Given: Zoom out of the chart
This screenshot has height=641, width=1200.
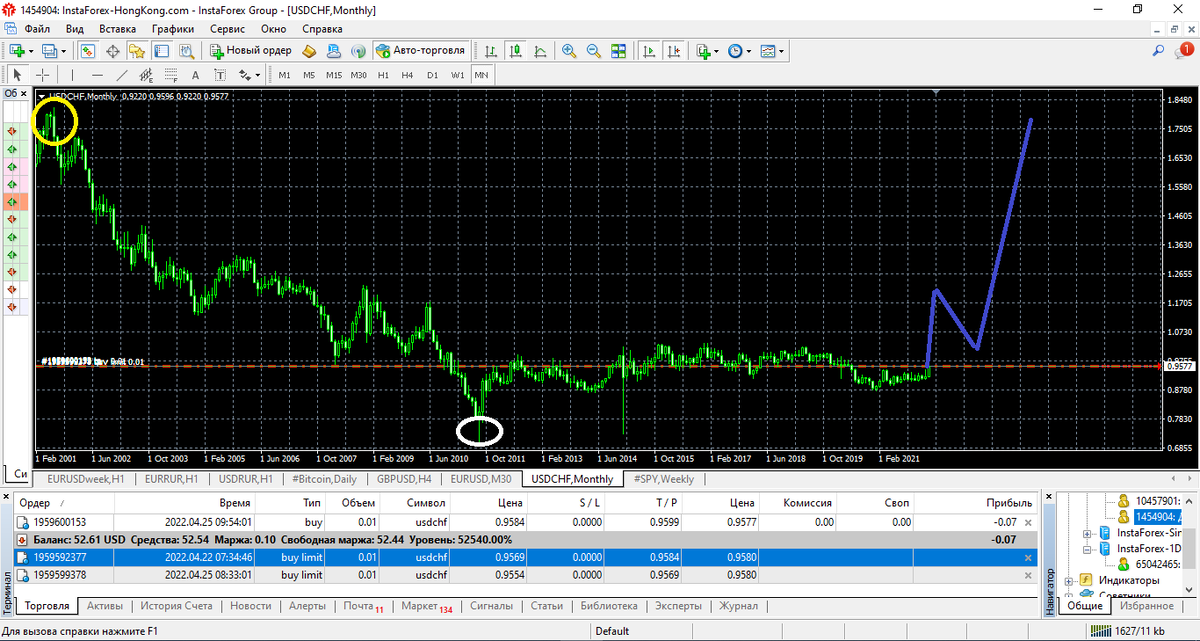Looking at the screenshot, I should (594, 50).
